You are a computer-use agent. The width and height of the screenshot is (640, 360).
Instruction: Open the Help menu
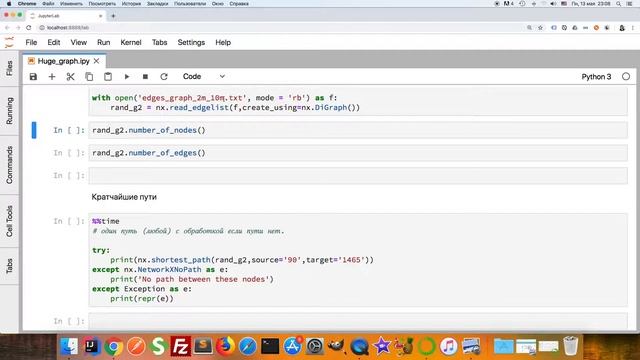(x=223, y=42)
